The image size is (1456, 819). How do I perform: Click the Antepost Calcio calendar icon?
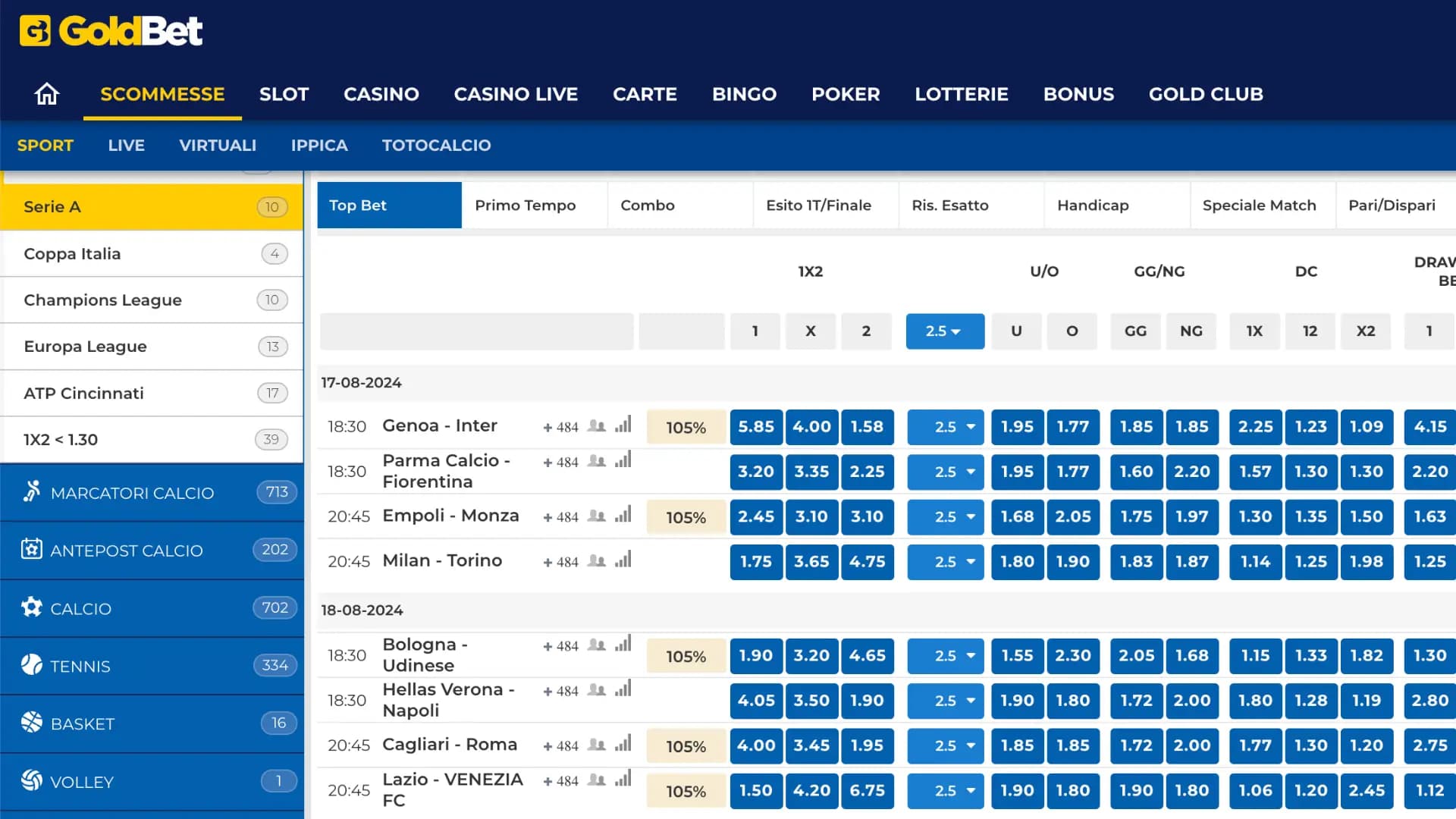pos(31,549)
